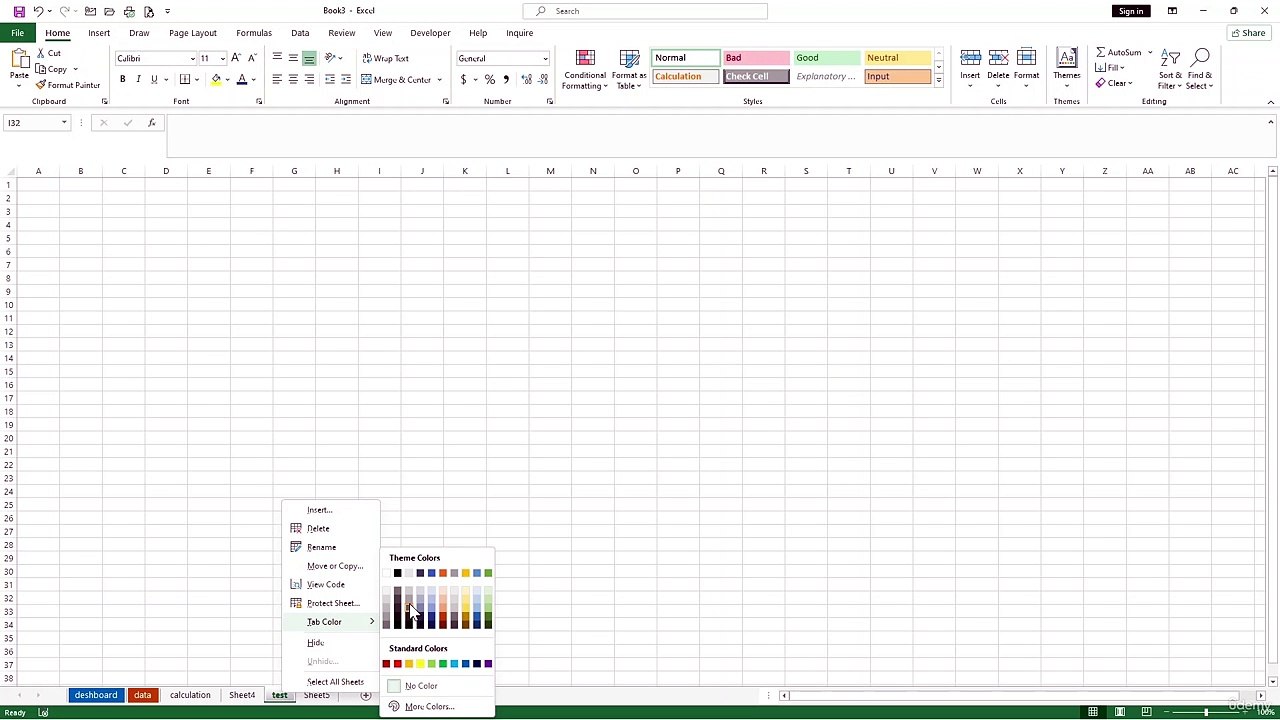Increase the indent

tap(345, 79)
